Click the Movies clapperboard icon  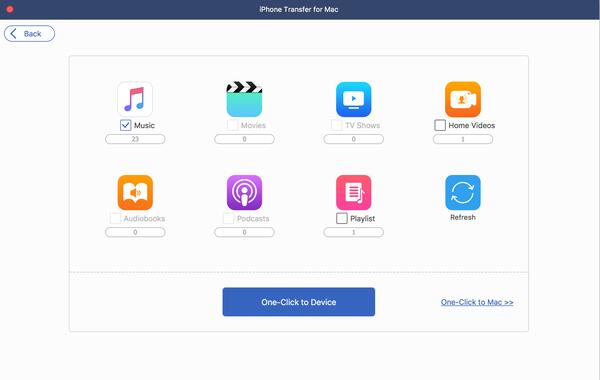point(244,99)
